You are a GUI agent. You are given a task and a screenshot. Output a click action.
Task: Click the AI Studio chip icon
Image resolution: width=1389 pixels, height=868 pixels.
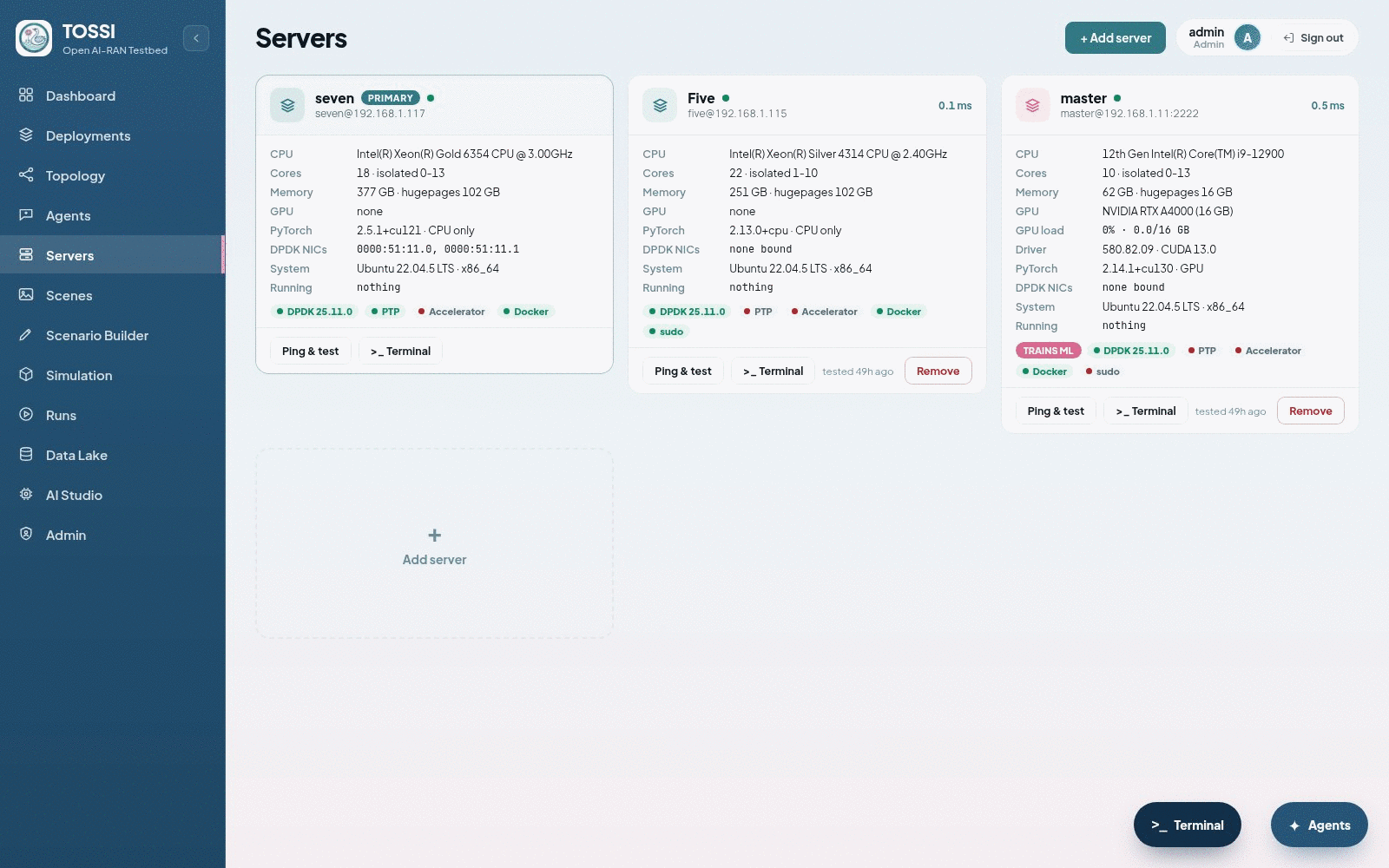(x=26, y=494)
